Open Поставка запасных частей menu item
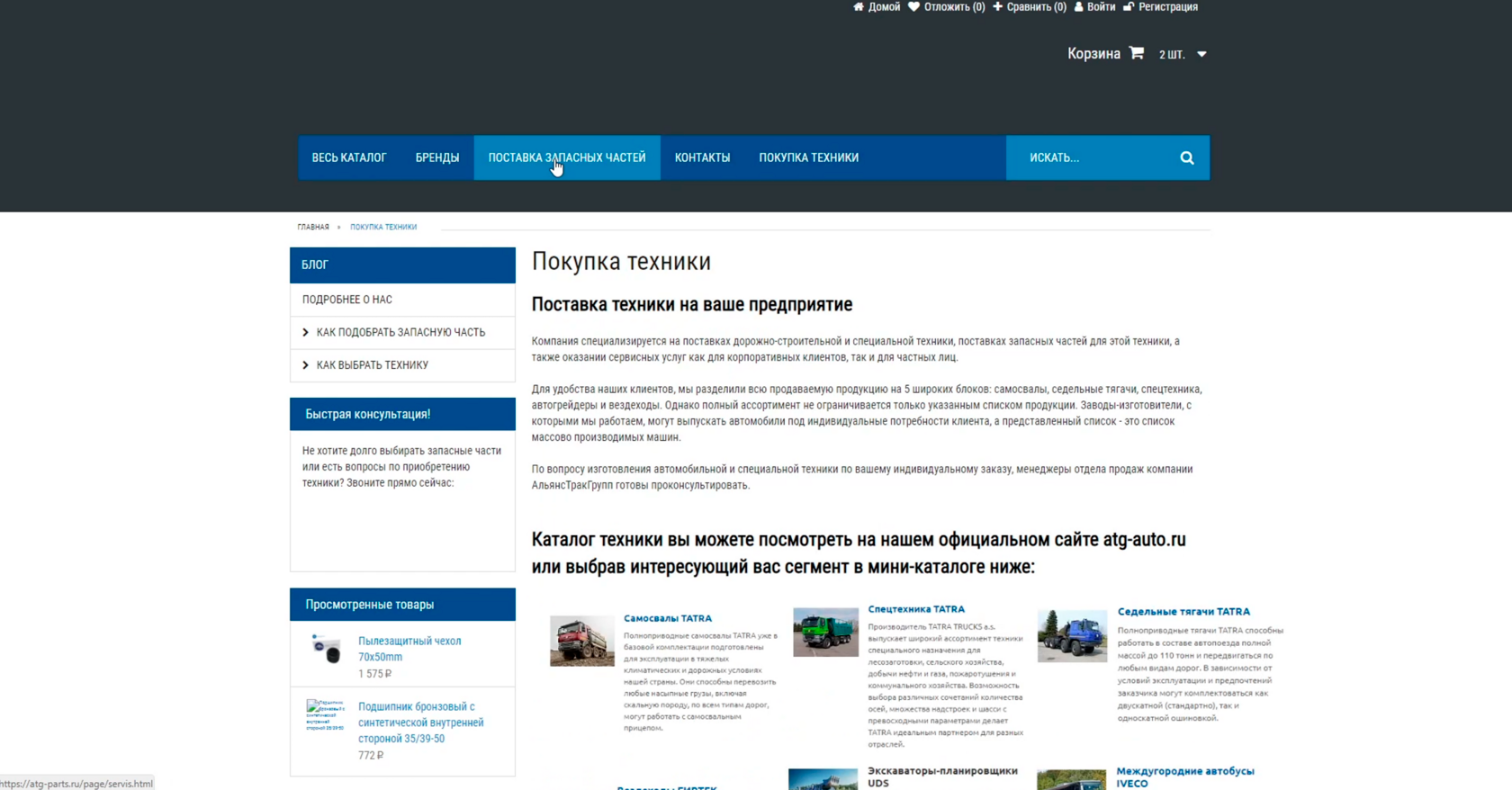This screenshot has width=1512, height=790. click(567, 157)
